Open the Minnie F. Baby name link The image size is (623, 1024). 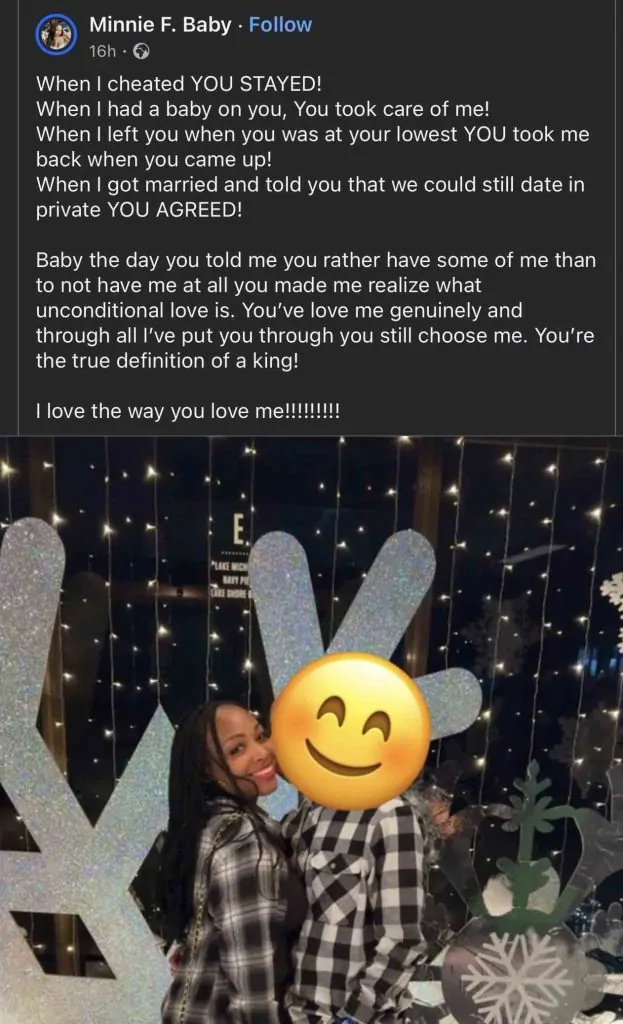(x=160, y=25)
